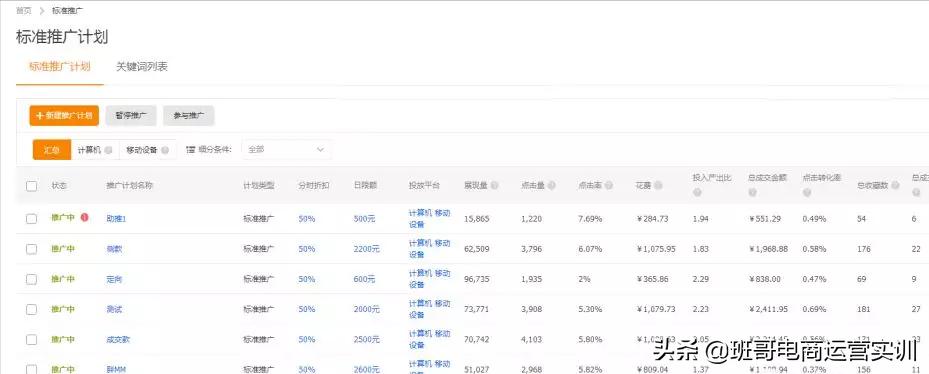This screenshot has height=374, width=929.
Task: Click 推广计划名称 column header
Action: (x=130, y=186)
